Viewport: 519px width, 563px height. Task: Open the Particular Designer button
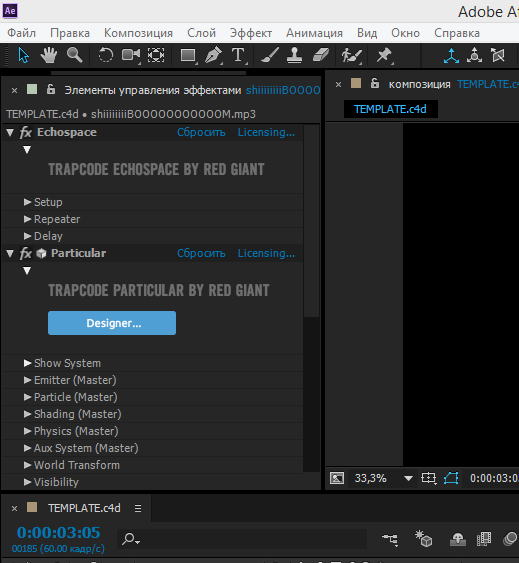click(112, 323)
